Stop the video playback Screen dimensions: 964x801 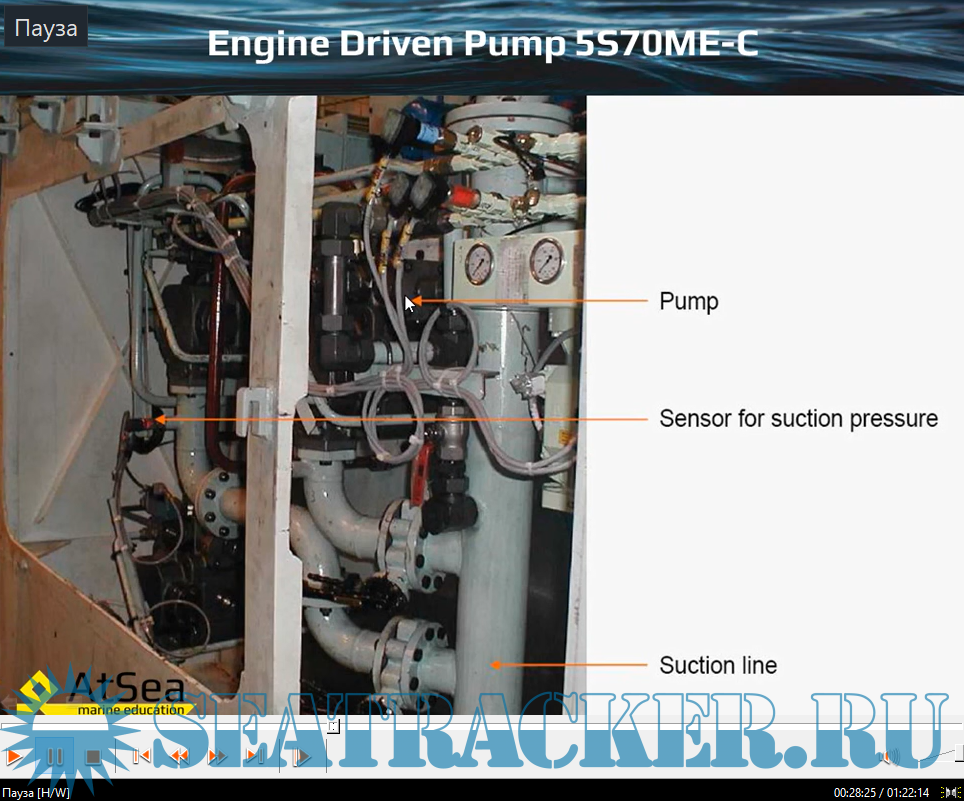(93, 757)
